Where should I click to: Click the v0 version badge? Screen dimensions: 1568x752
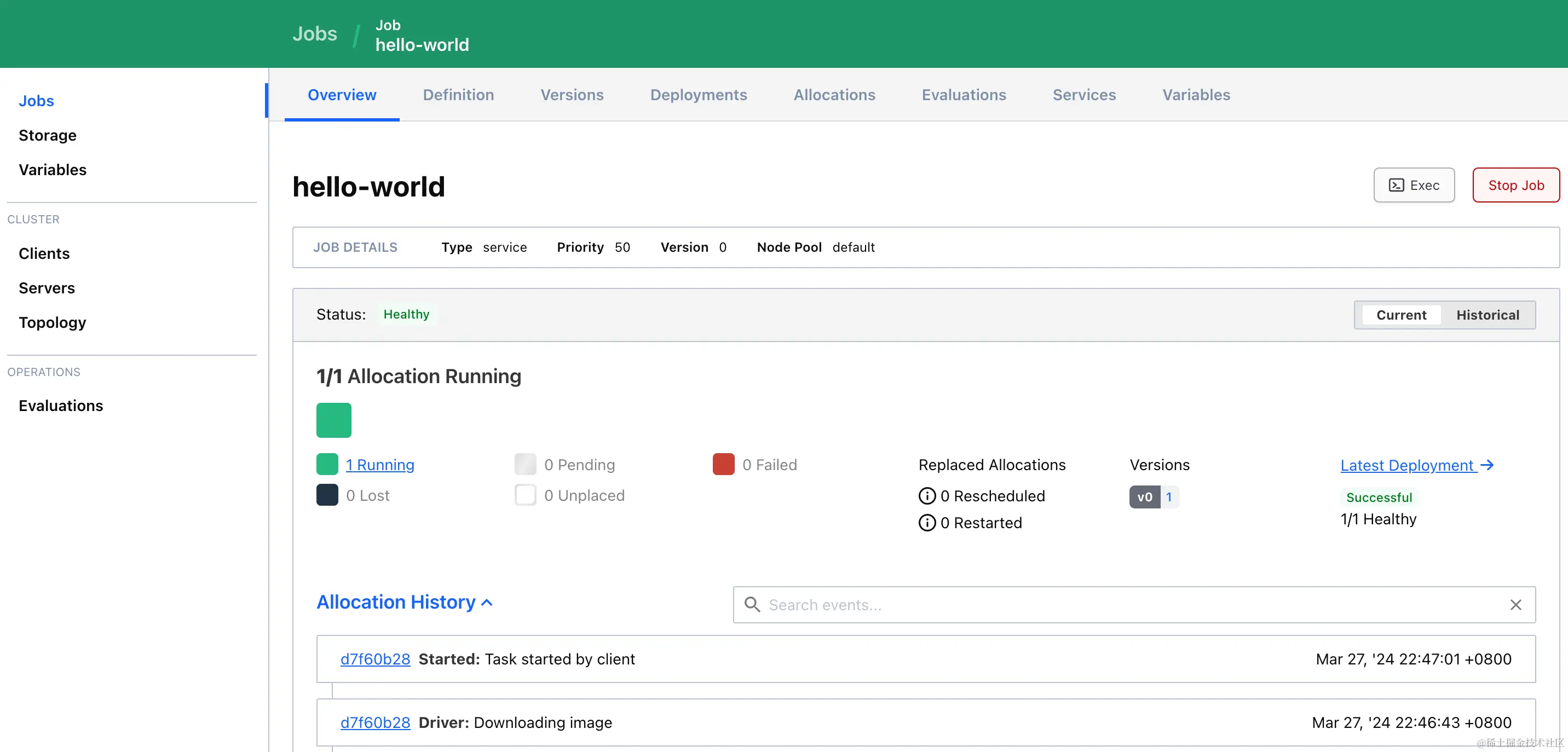tap(1144, 496)
